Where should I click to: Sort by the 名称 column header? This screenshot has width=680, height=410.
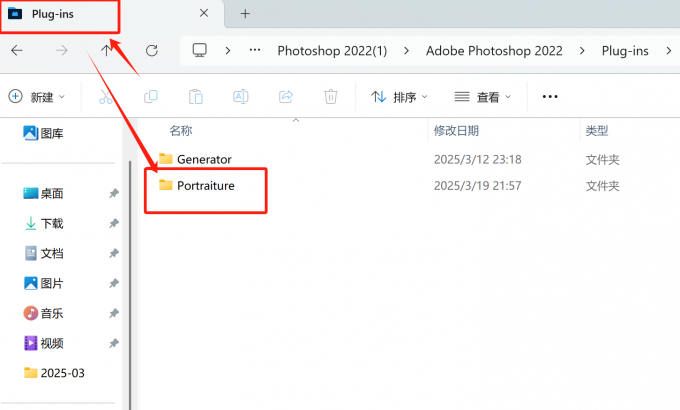click(181, 131)
